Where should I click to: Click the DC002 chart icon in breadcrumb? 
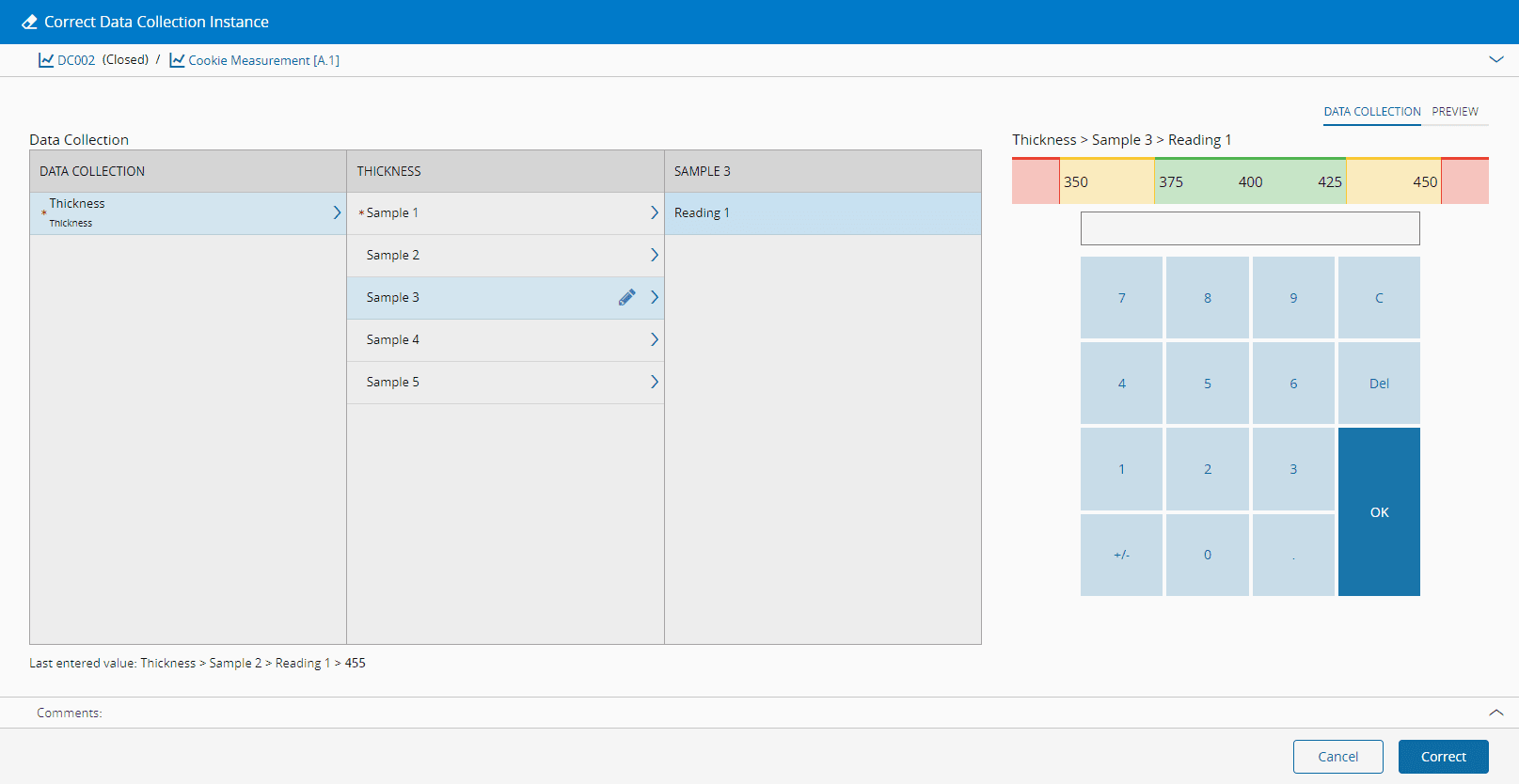click(x=46, y=60)
